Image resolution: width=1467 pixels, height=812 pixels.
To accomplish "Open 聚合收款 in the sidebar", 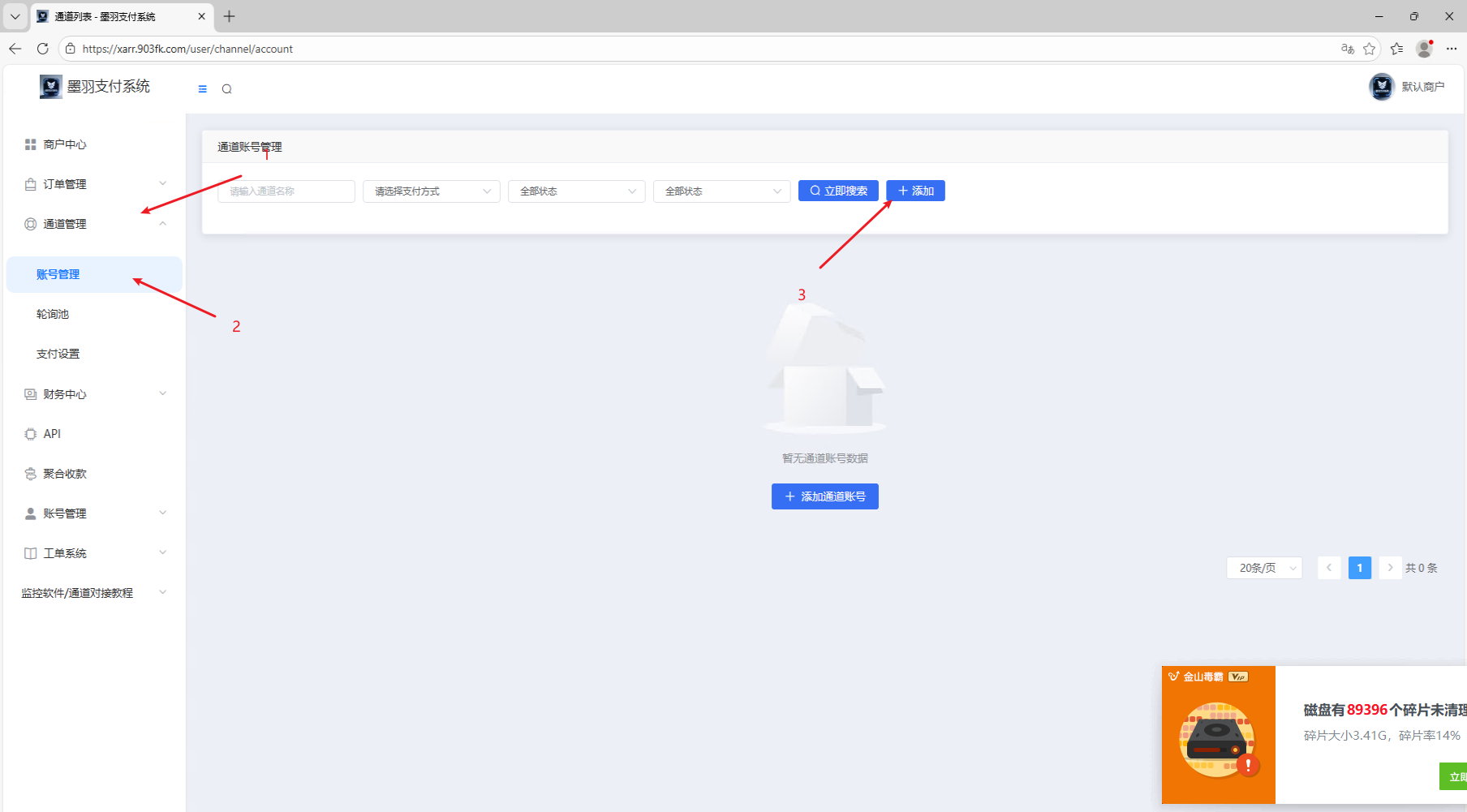I will 65,474.
